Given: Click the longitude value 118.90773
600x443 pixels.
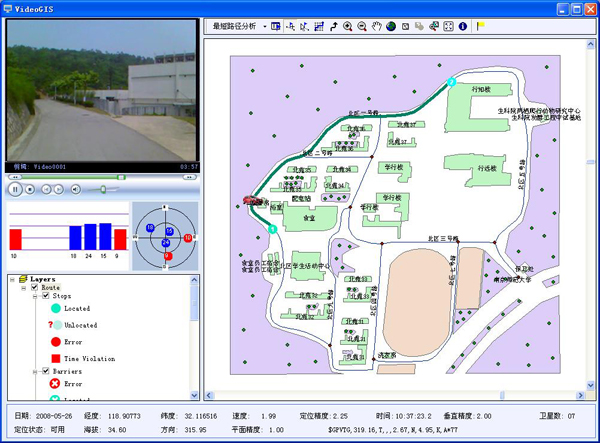Looking at the screenshot, I should click(x=124, y=416).
